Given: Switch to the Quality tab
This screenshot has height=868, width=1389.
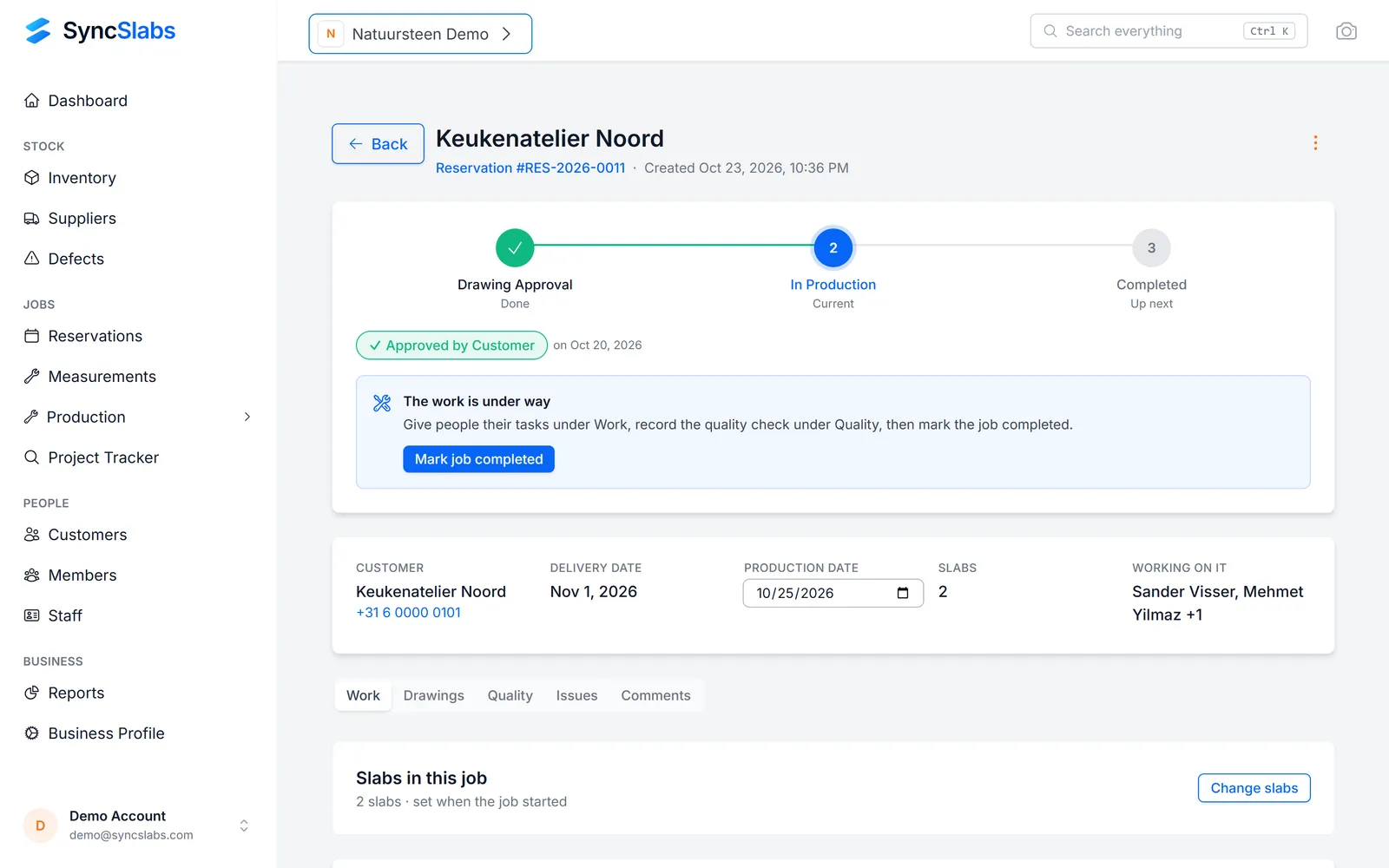Looking at the screenshot, I should coord(510,695).
